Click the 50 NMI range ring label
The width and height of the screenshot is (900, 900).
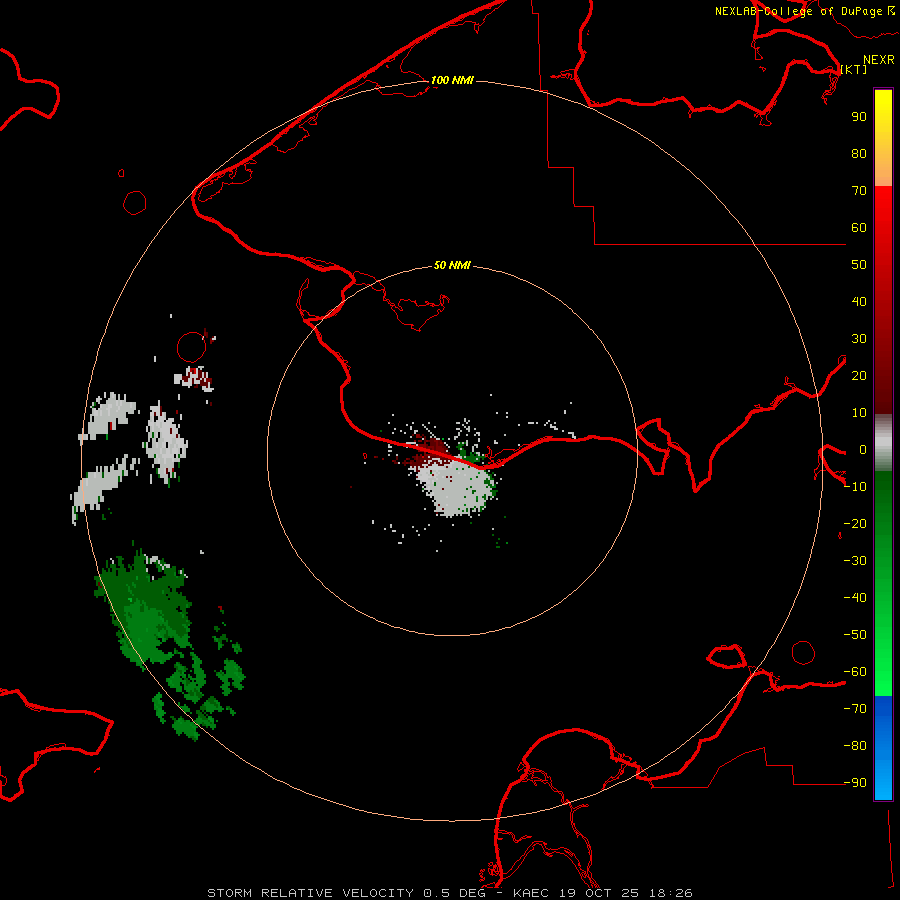point(452,265)
